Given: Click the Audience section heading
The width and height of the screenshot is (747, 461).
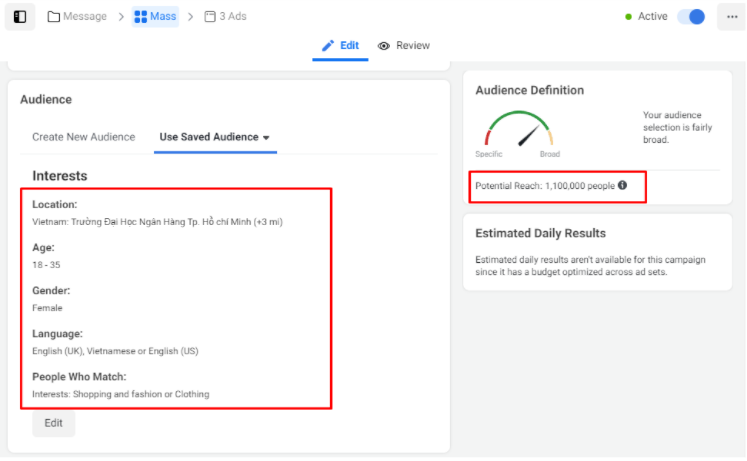Looking at the screenshot, I should [46, 100].
